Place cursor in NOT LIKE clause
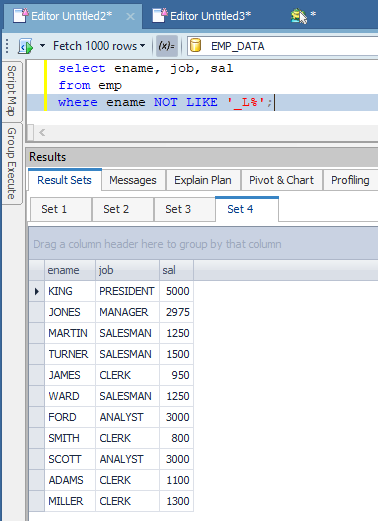Image resolution: width=378 pixels, height=521 pixels. (x=185, y=102)
